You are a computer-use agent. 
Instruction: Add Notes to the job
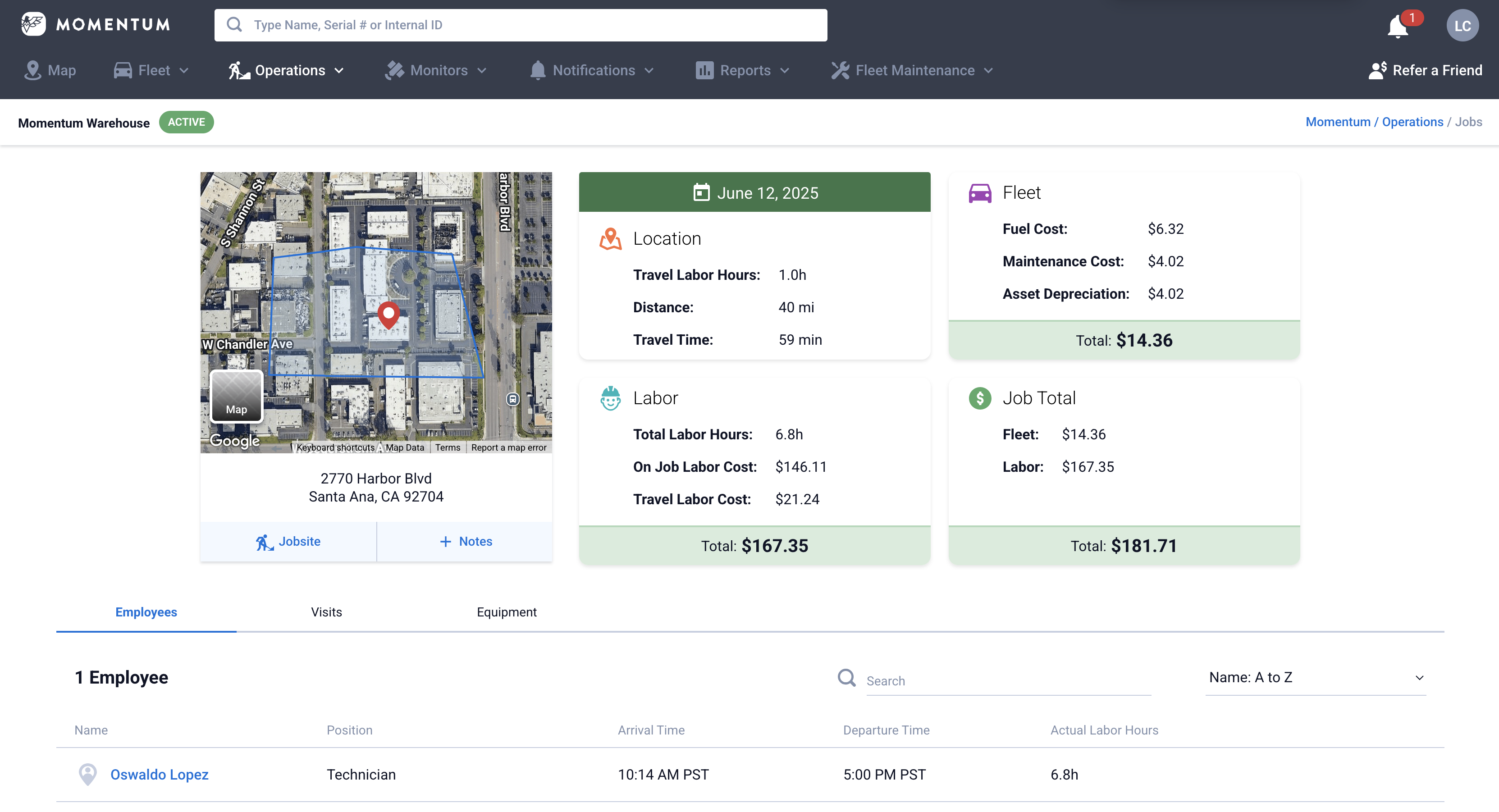point(465,542)
